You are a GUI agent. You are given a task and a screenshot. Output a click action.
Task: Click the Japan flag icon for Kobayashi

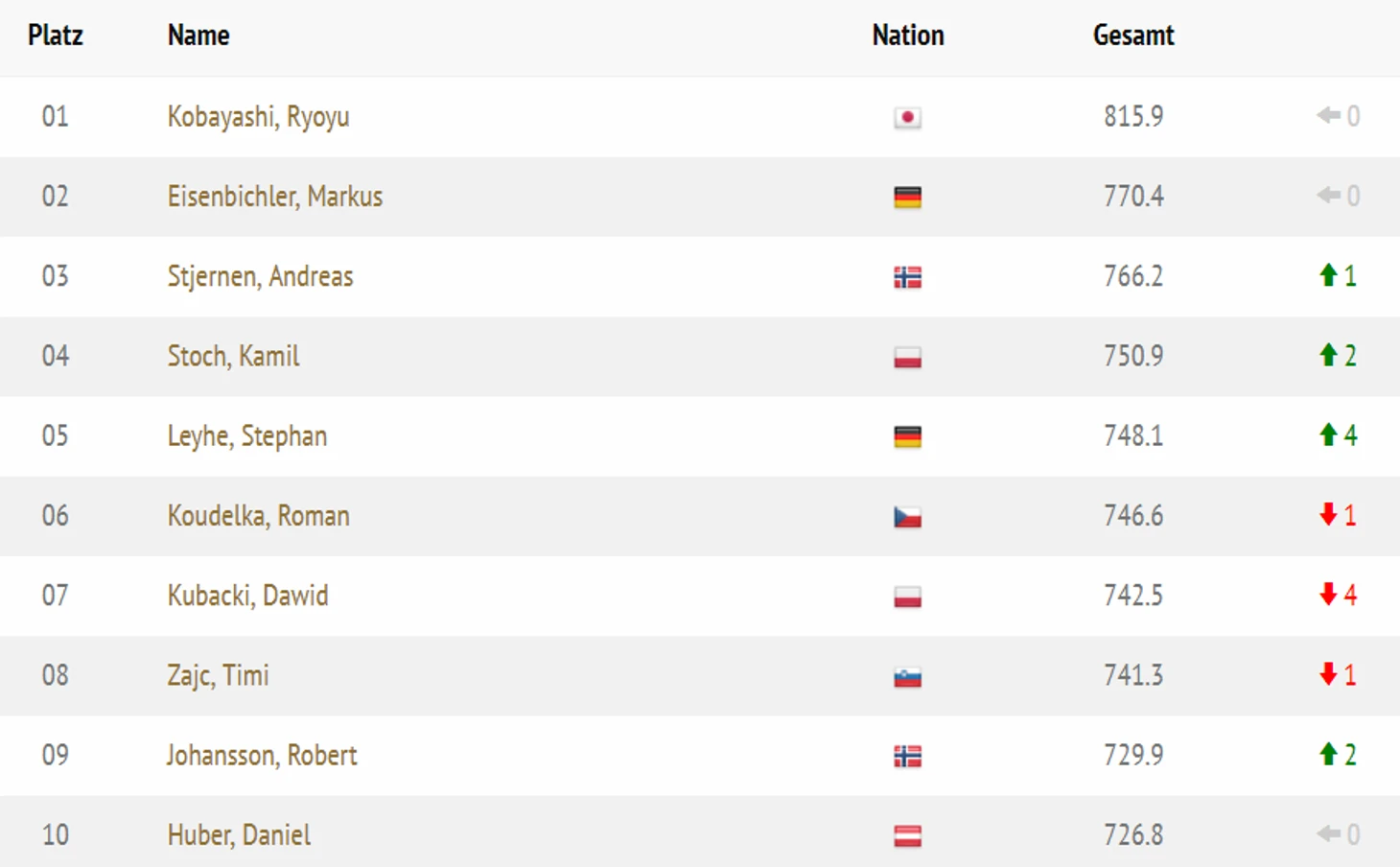click(907, 118)
